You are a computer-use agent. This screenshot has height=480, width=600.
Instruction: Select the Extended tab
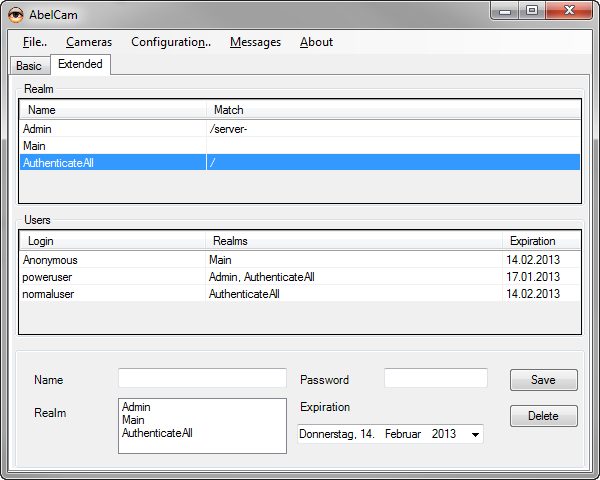pyautogui.click(x=80, y=64)
